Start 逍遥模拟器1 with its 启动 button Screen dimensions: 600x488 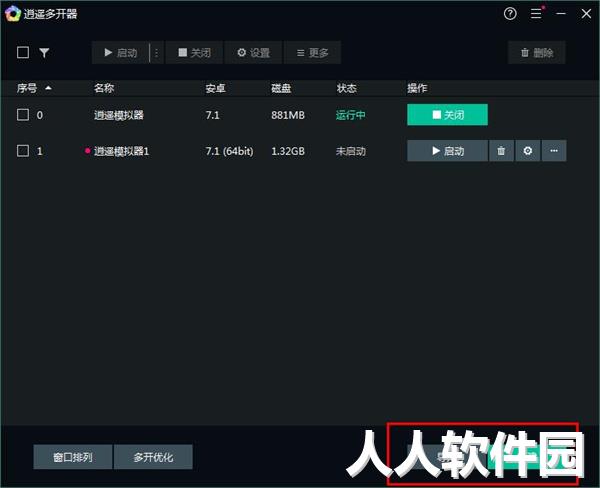(x=447, y=150)
